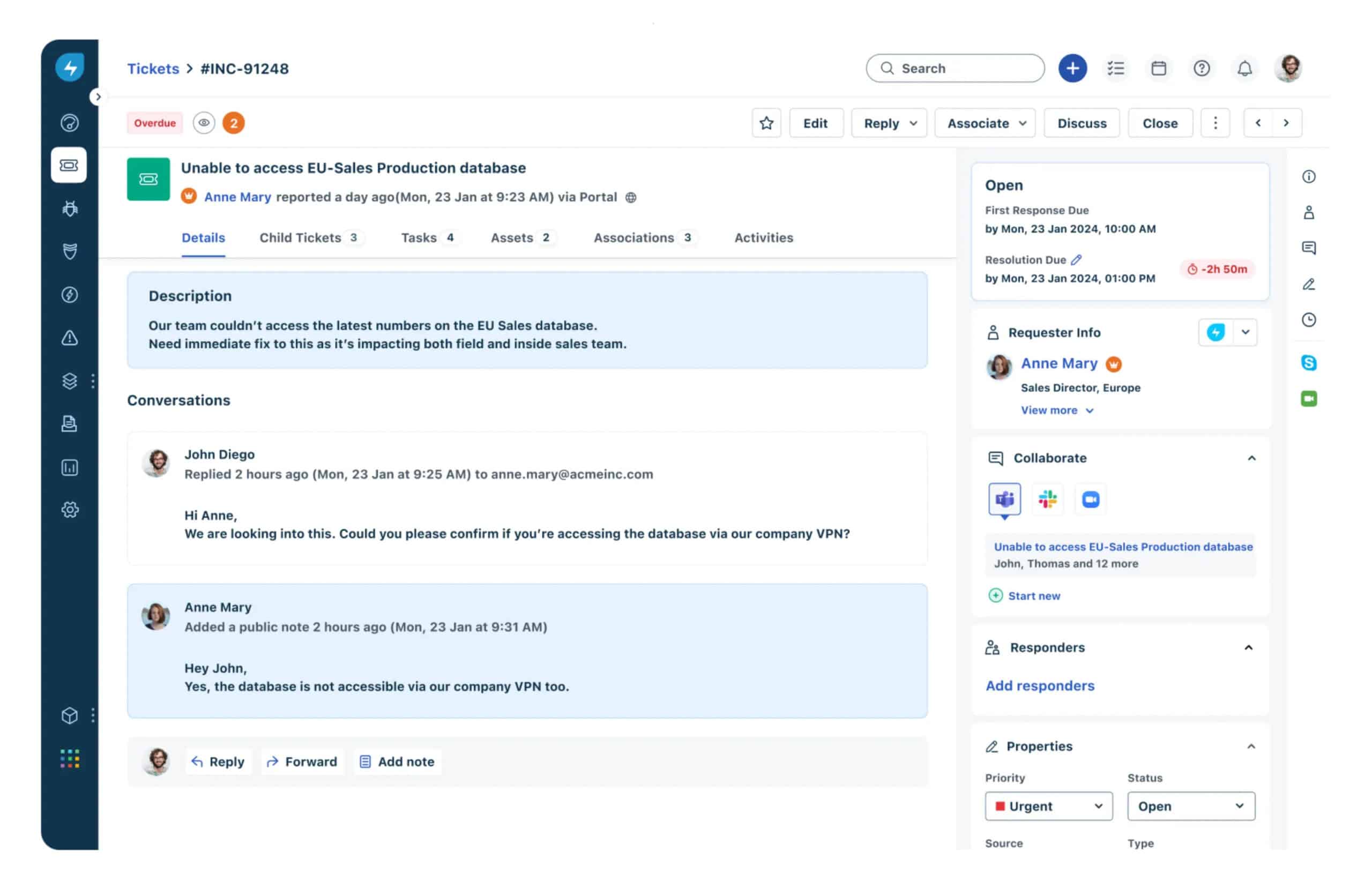Collapse the Responders section

pyautogui.click(x=1249, y=648)
